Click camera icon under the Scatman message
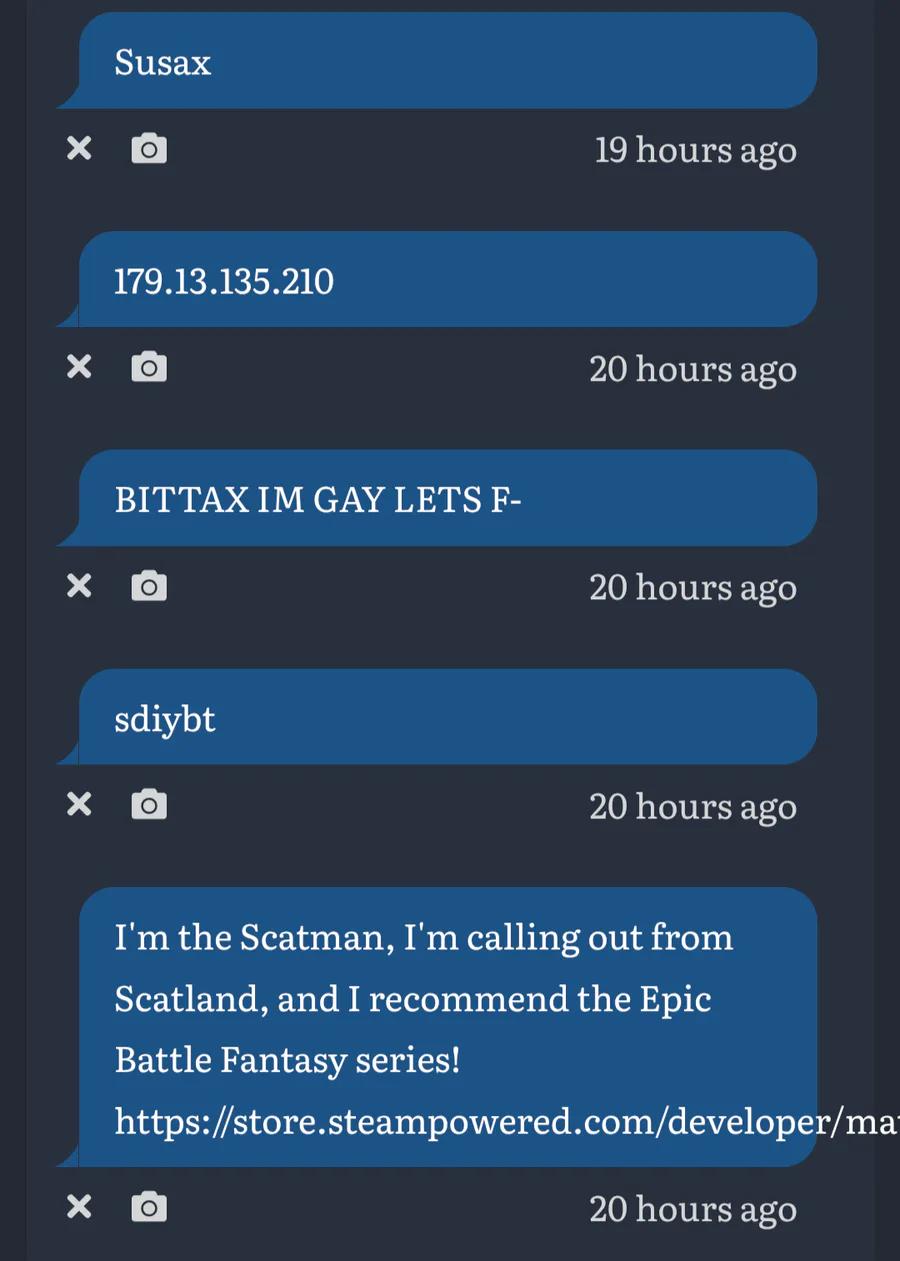Image resolution: width=900 pixels, height=1261 pixels. (x=149, y=1207)
